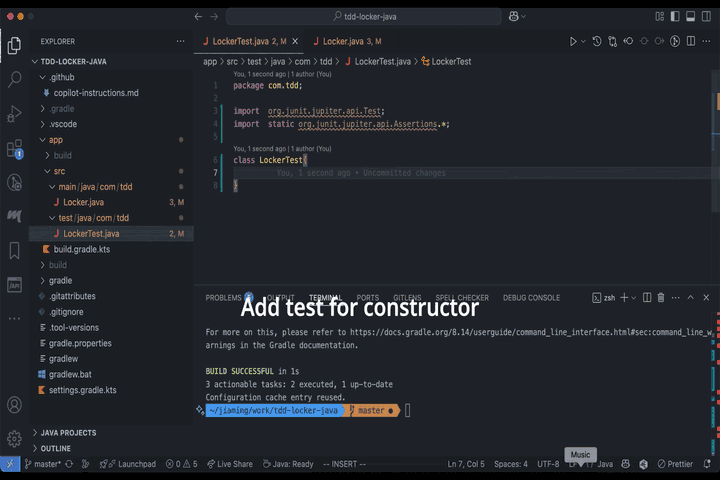
Task: Toggle secondary side bar visibility
Action: click(x=706, y=17)
